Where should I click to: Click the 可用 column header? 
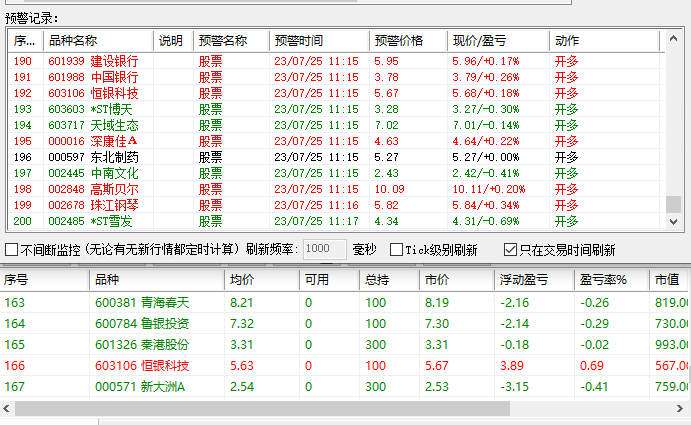tap(329, 280)
